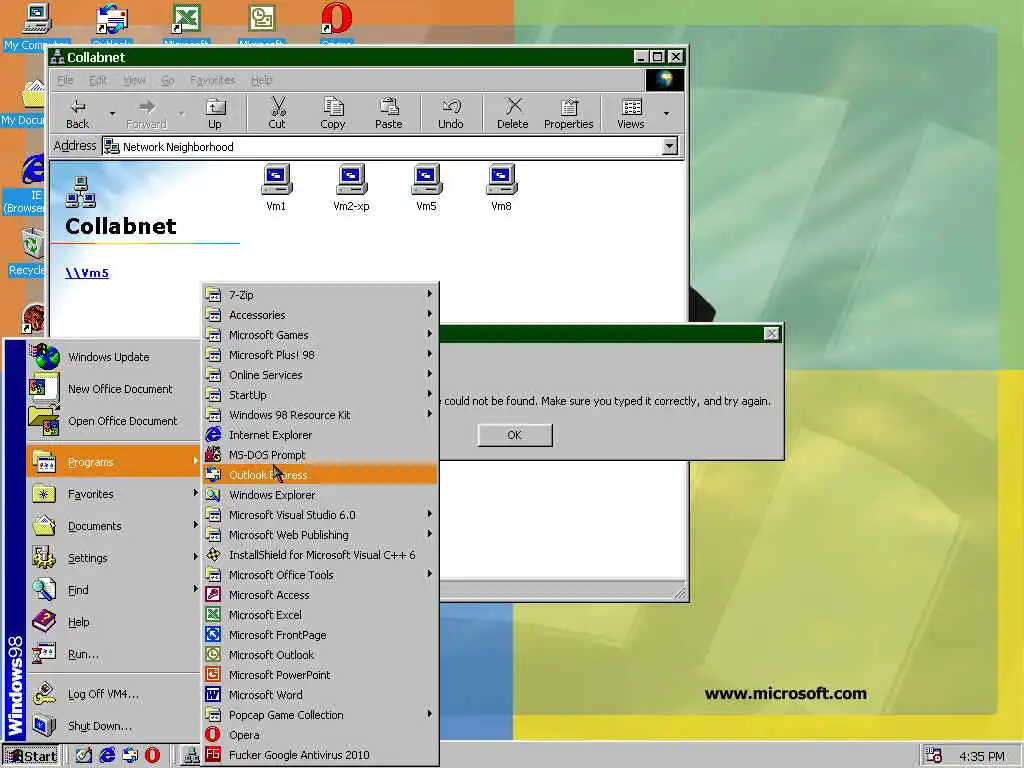The width and height of the screenshot is (1024, 768).
Task: Expand Windows 98 Resource Kit group
Action: (320, 415)
